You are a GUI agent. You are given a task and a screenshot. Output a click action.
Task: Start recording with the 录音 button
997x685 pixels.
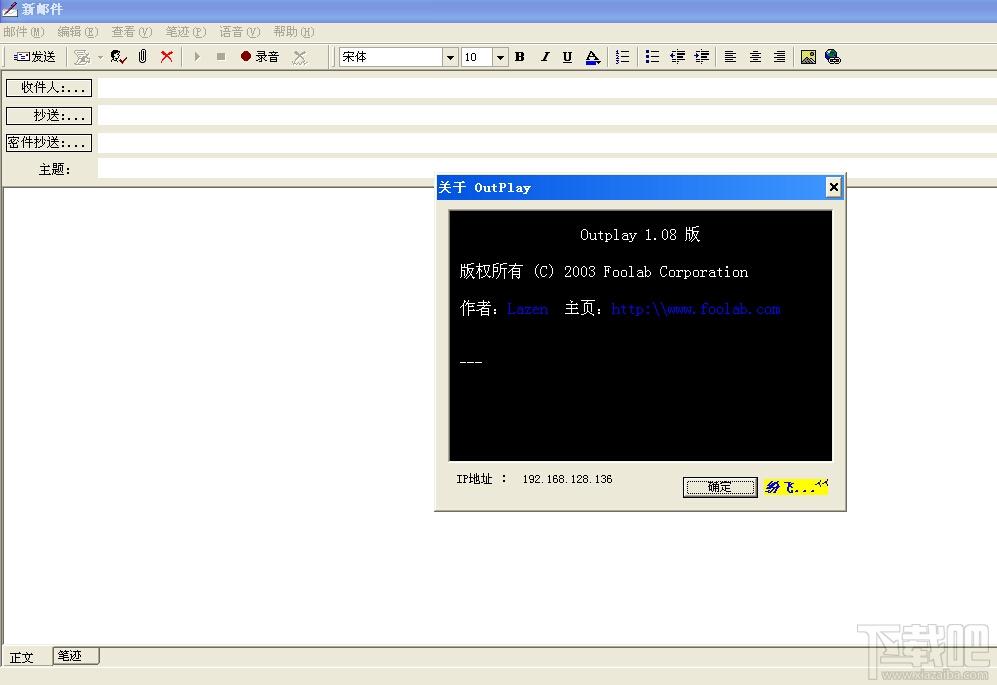pyautogui.click(x=260, y=57)
